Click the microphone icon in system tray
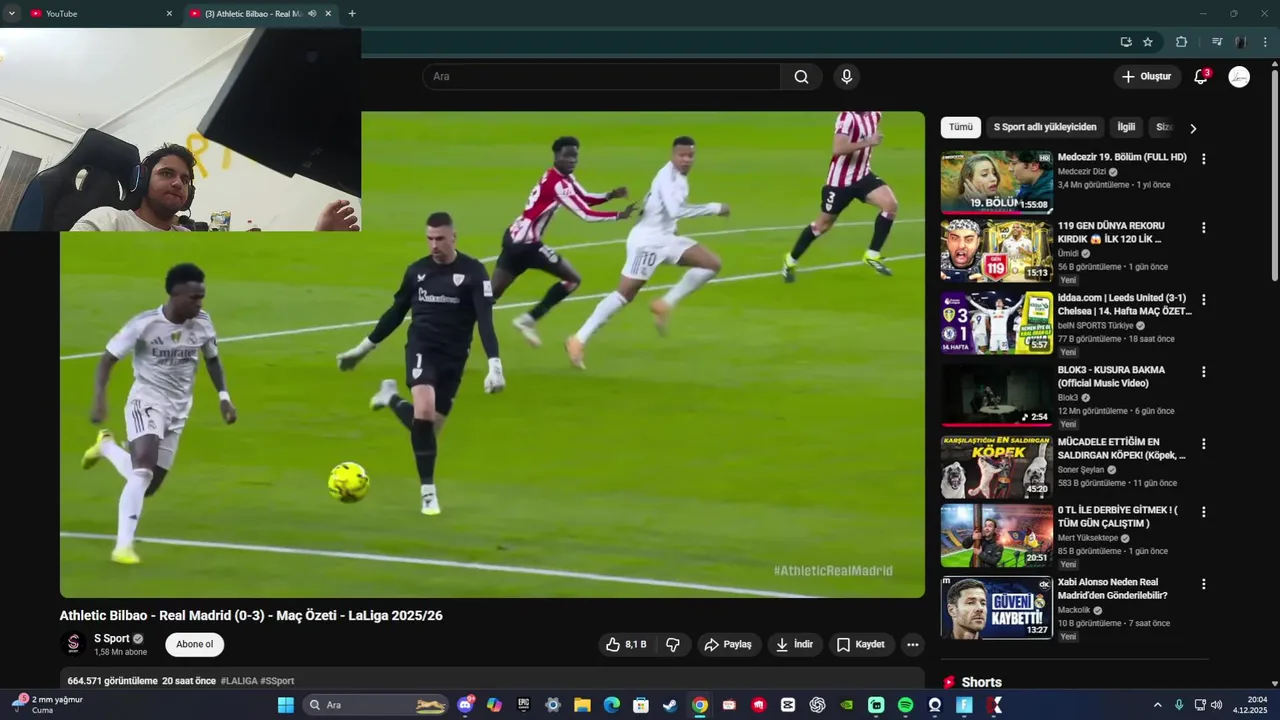This screenshot has height=720, width=1280. [1179, 705]
